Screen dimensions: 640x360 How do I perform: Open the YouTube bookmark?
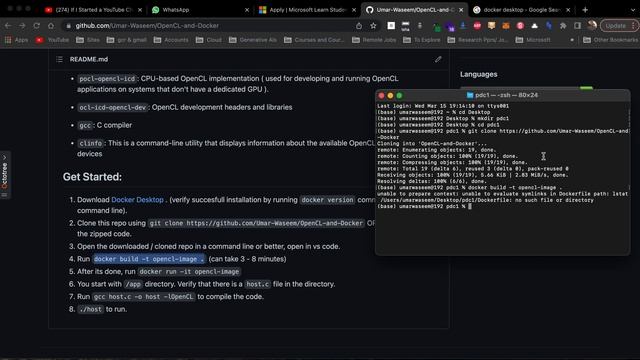click(x=52, y=40)
